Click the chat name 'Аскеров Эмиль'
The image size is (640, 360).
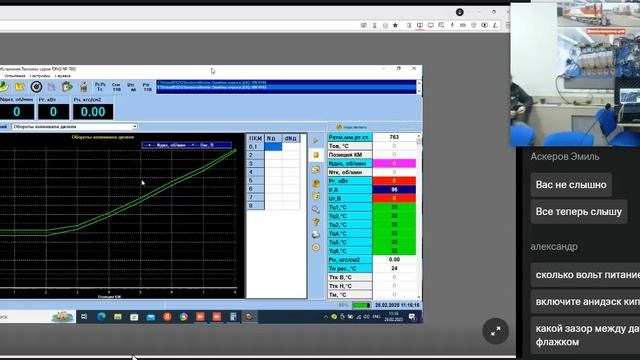pyautogui.click(x=565, y=156)
